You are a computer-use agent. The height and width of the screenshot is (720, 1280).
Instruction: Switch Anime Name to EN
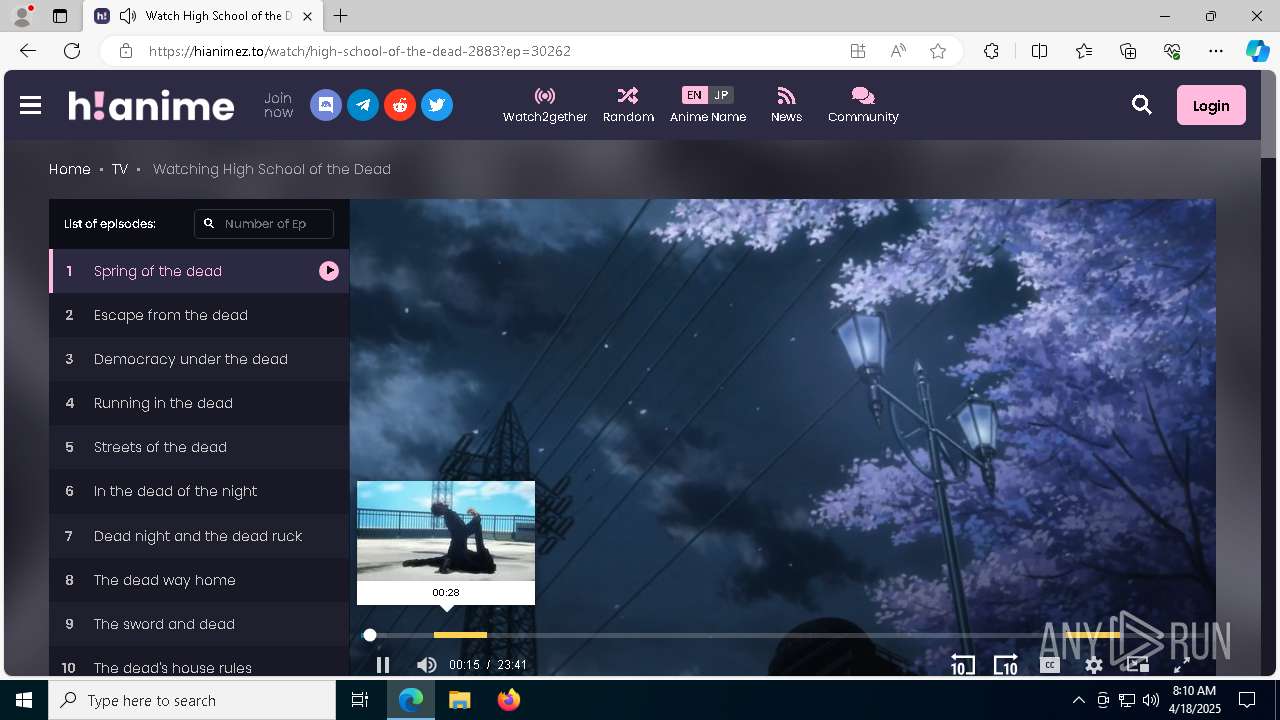(694, 95)
